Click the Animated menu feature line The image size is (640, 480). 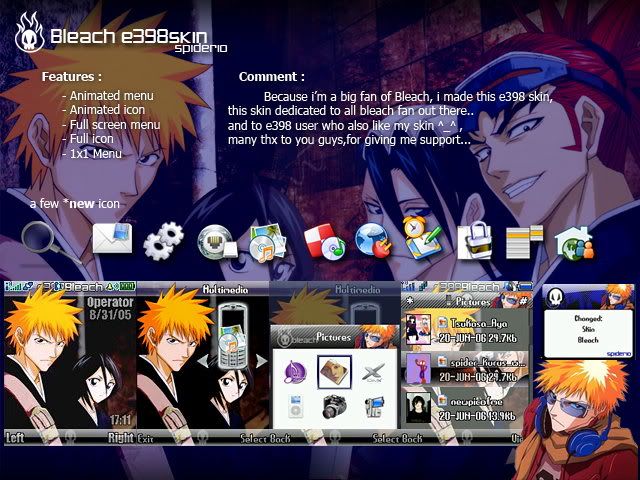(x=108, y=96)
